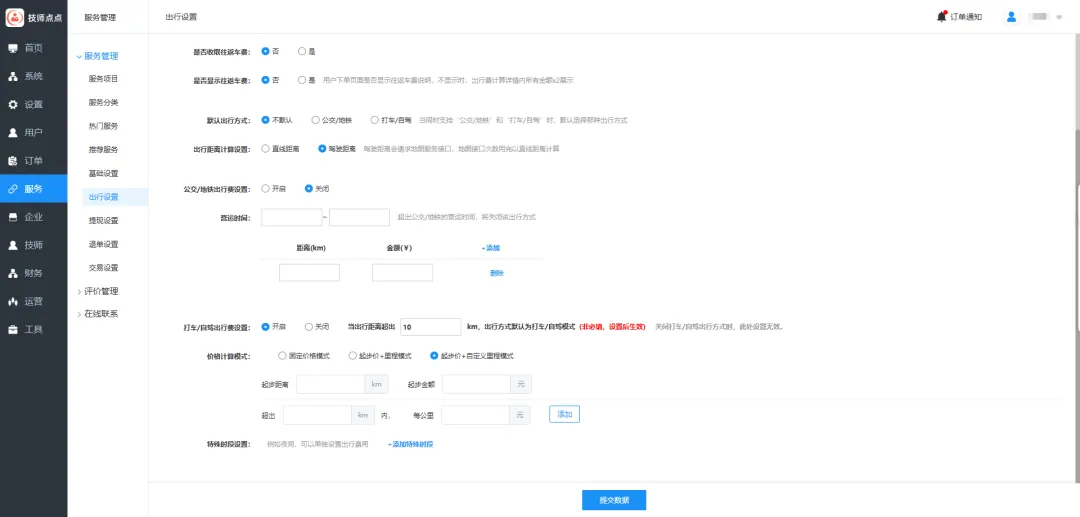Click the 设置 gear icon in sidebar
Image resolution: width=1080 pixels, height=517 pixels.
click(13, 104)
